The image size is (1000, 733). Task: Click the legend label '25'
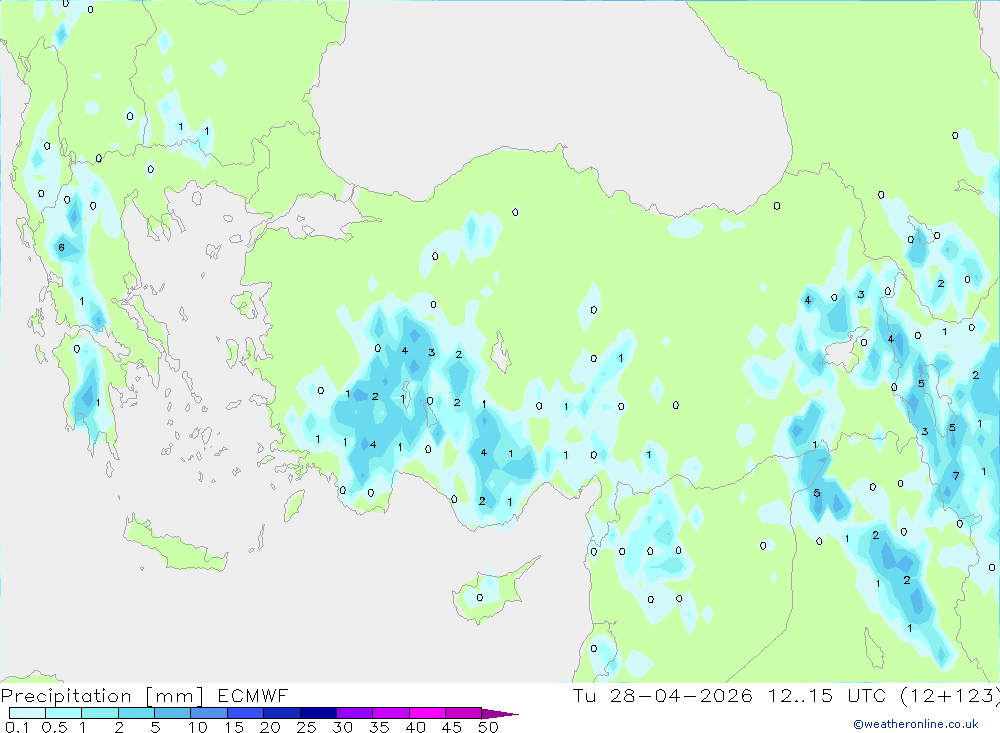306,727
